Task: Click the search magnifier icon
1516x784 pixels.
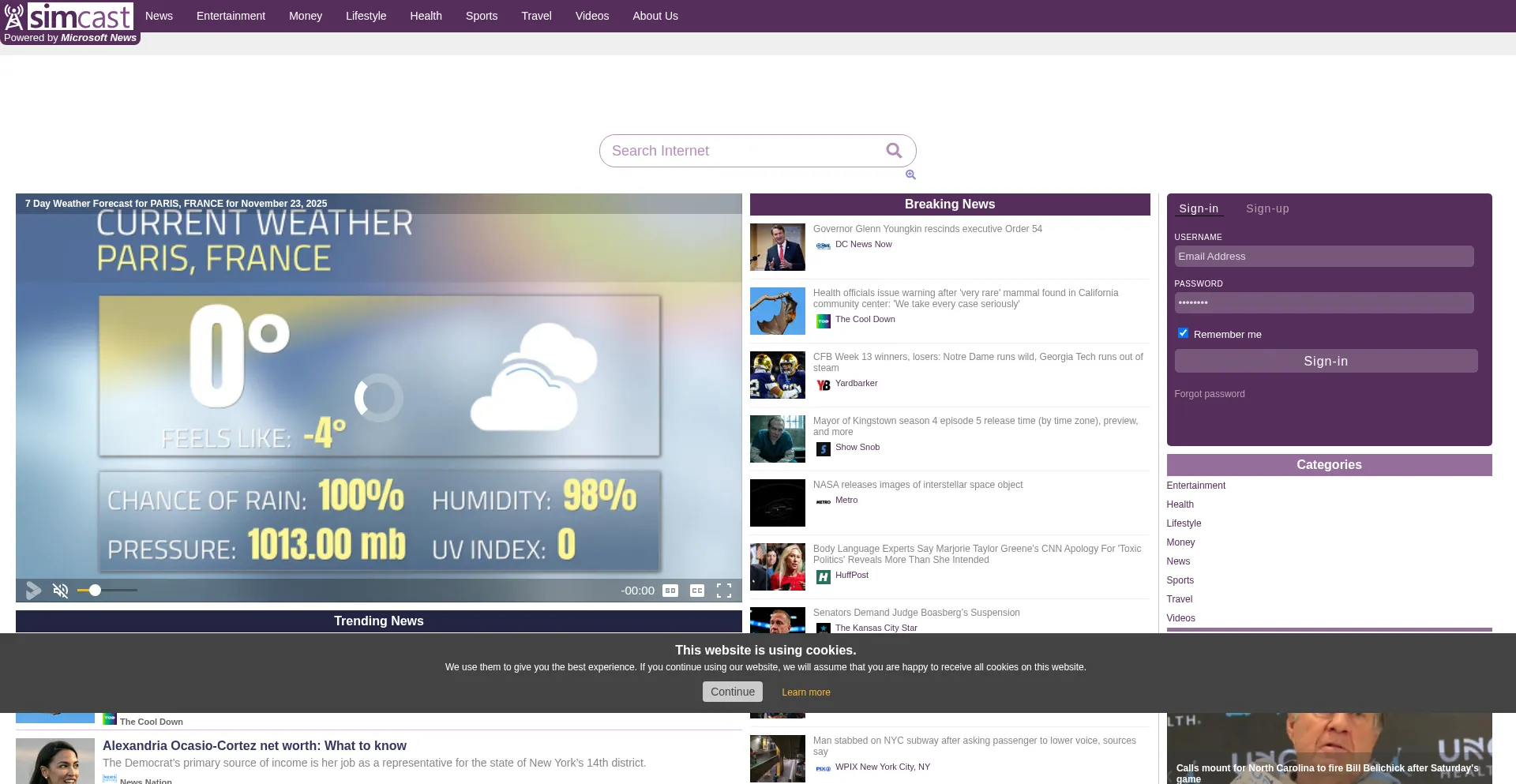Action: coord(893,151)
